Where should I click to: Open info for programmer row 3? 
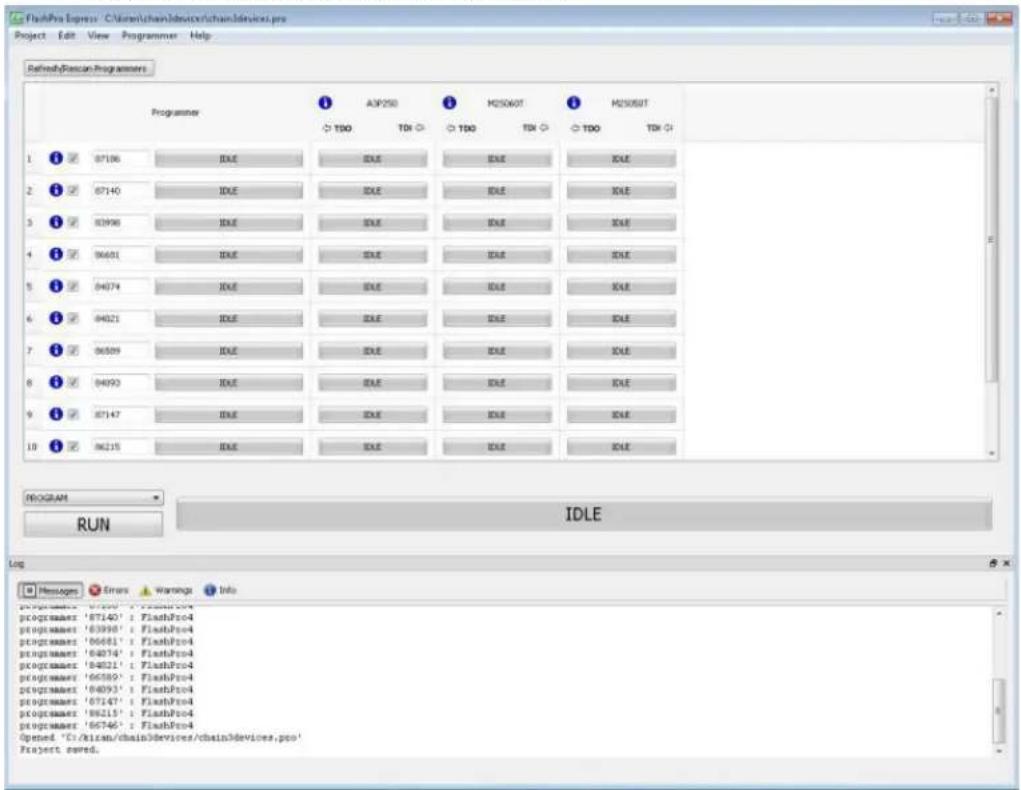[56, 221]
